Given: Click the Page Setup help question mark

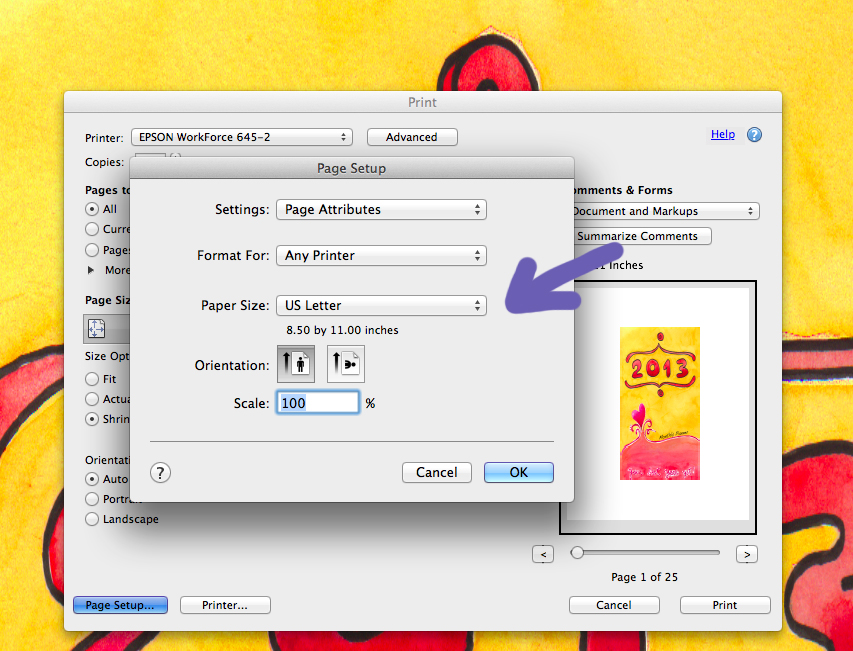Looking at the screenshot, I should point(160,473).
